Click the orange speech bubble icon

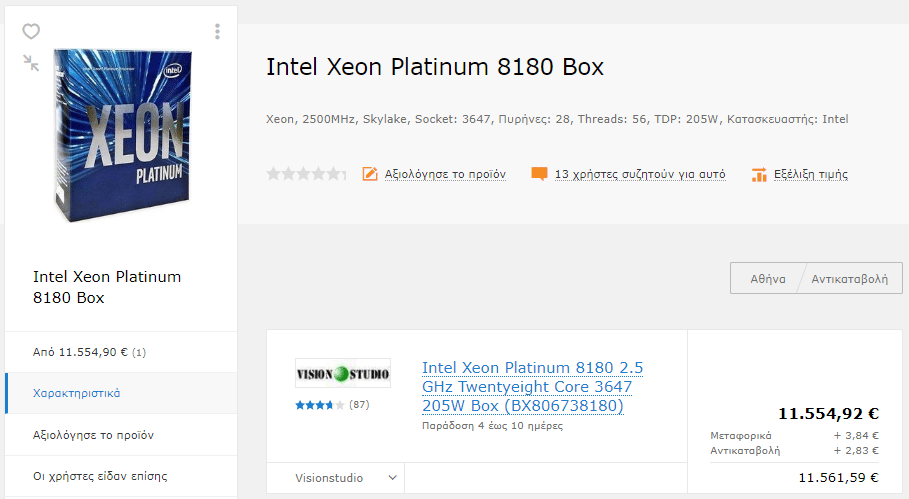(539, 174)
